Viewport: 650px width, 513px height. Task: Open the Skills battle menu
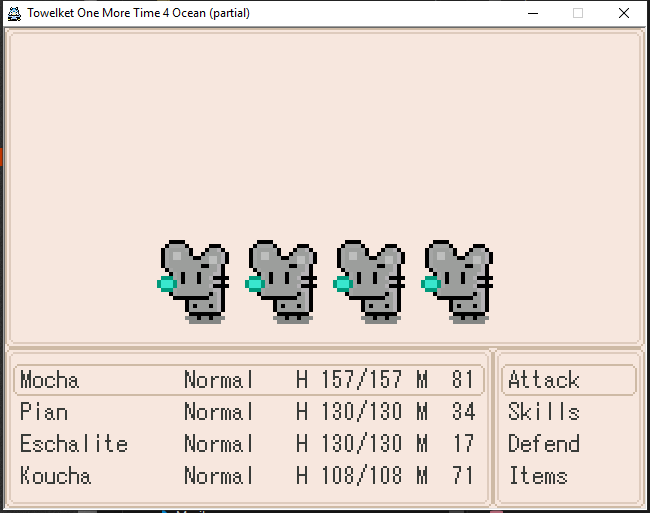[x=544, y=412]
